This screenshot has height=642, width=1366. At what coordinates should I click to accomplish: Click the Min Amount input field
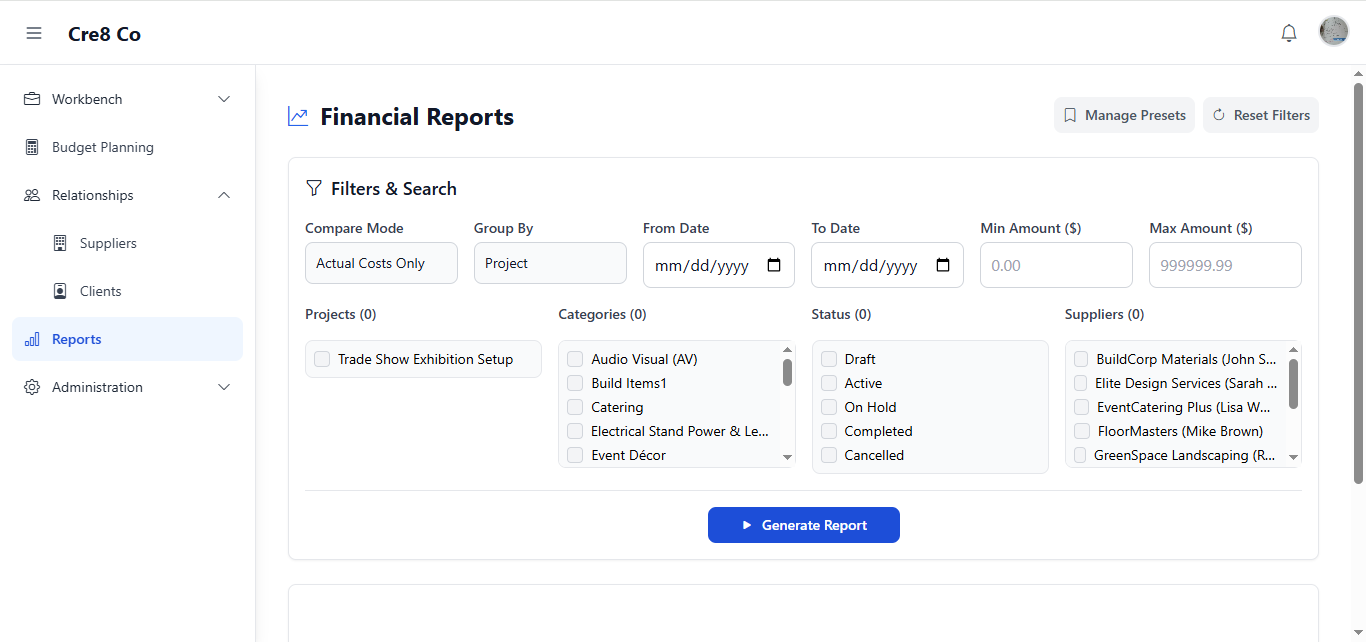point(1056,266)
